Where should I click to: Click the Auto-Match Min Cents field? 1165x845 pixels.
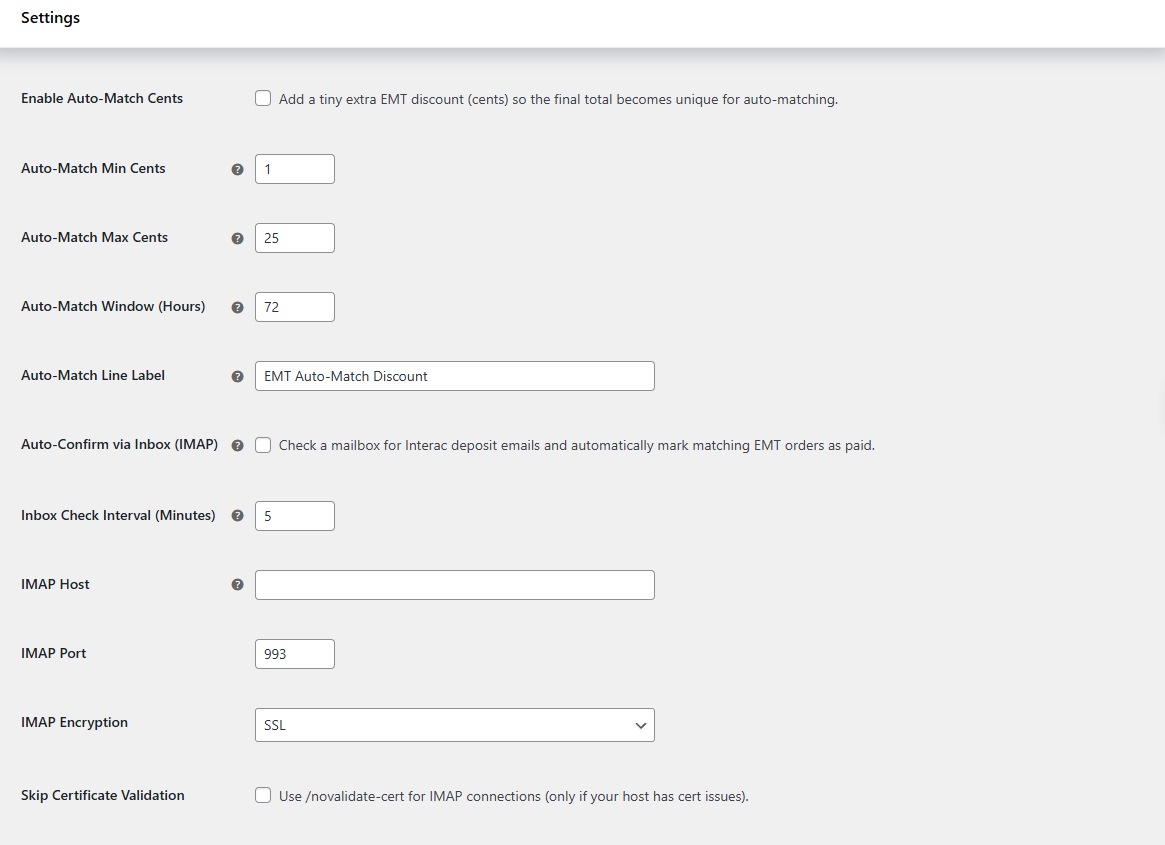[x=294, y=169]
